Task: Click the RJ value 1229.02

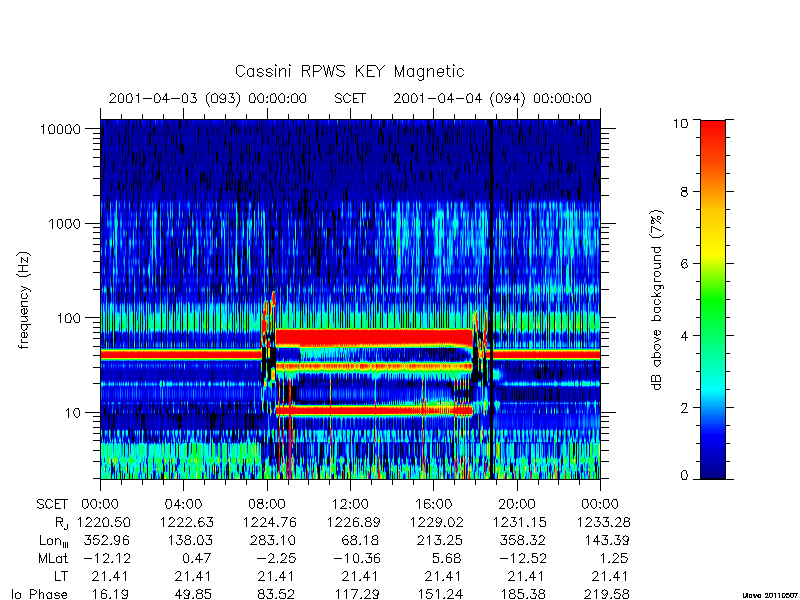Action: (x=437, y=522)
